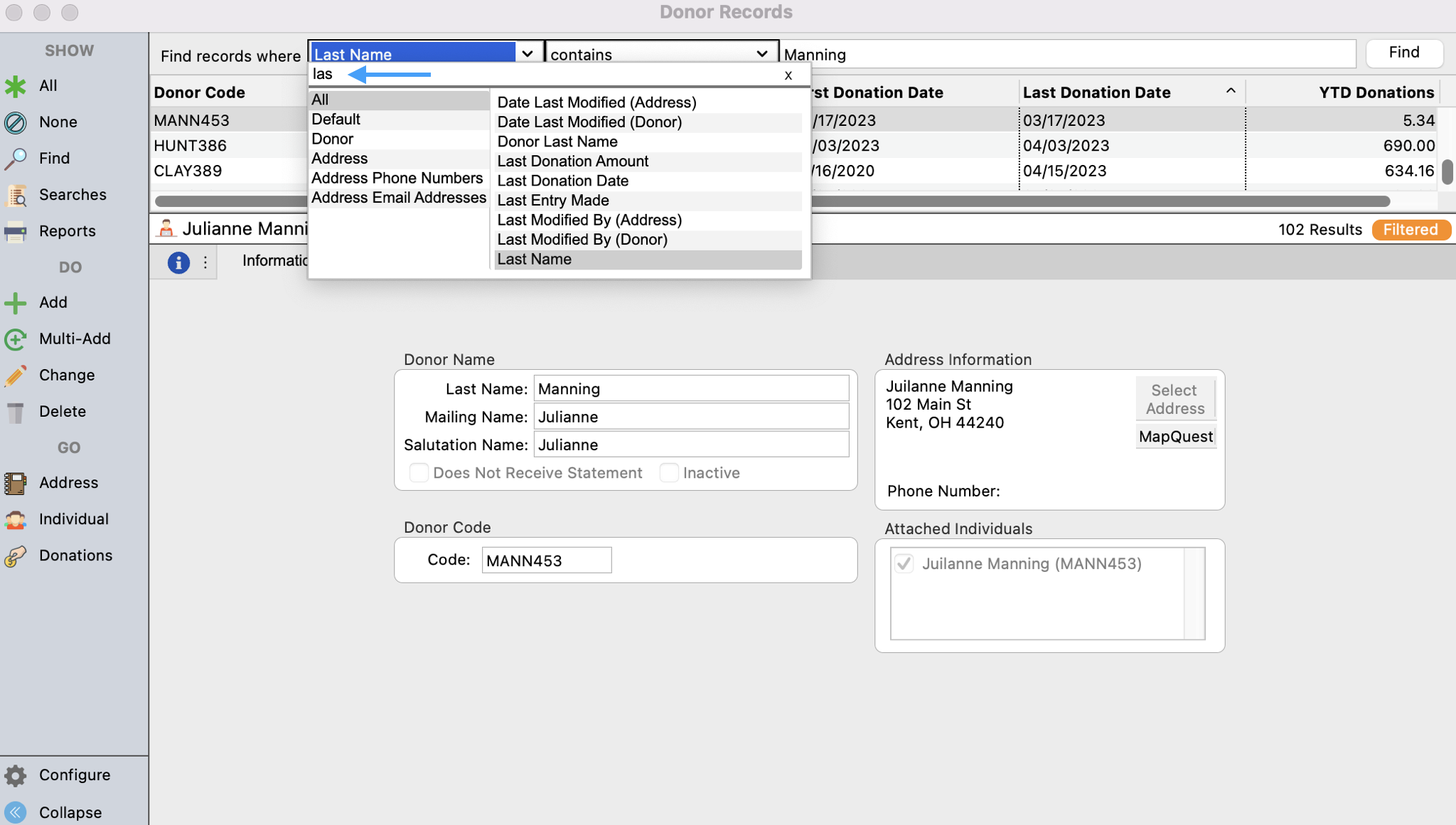Click the blue info icon
The image size is (1456, 825).
[x=178, y=262]
